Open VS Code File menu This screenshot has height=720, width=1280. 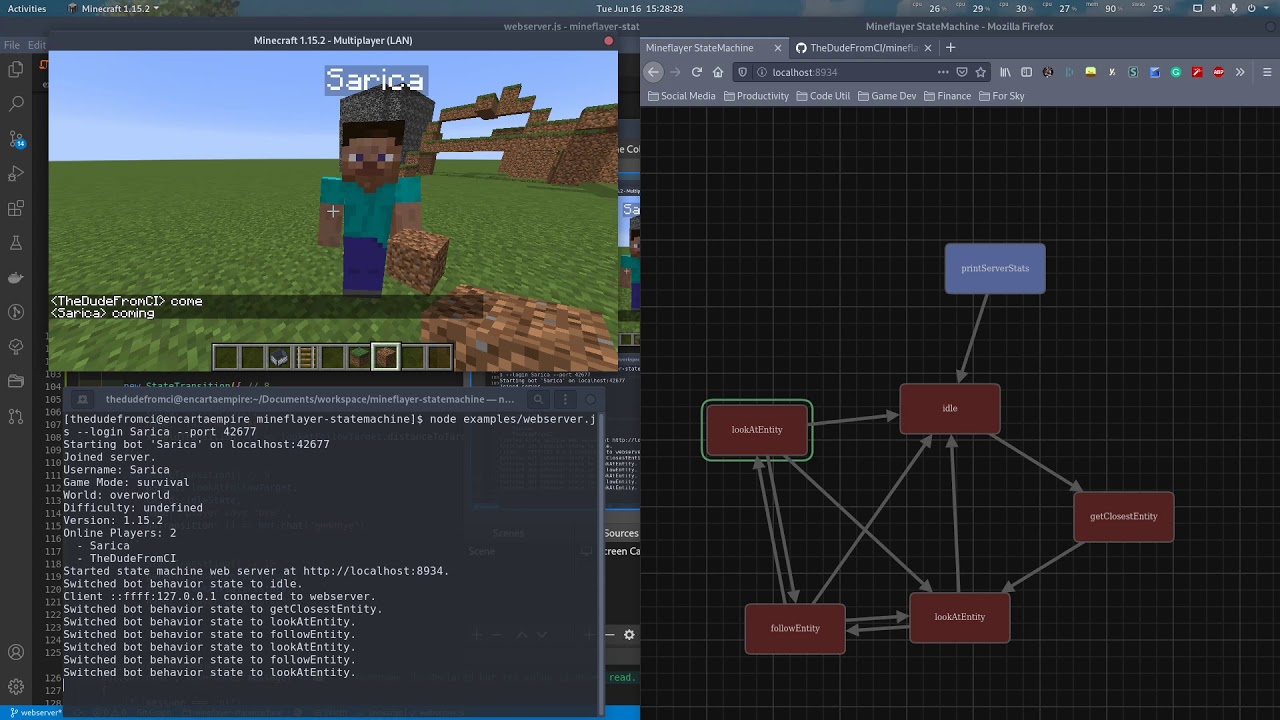coord(12,45)
